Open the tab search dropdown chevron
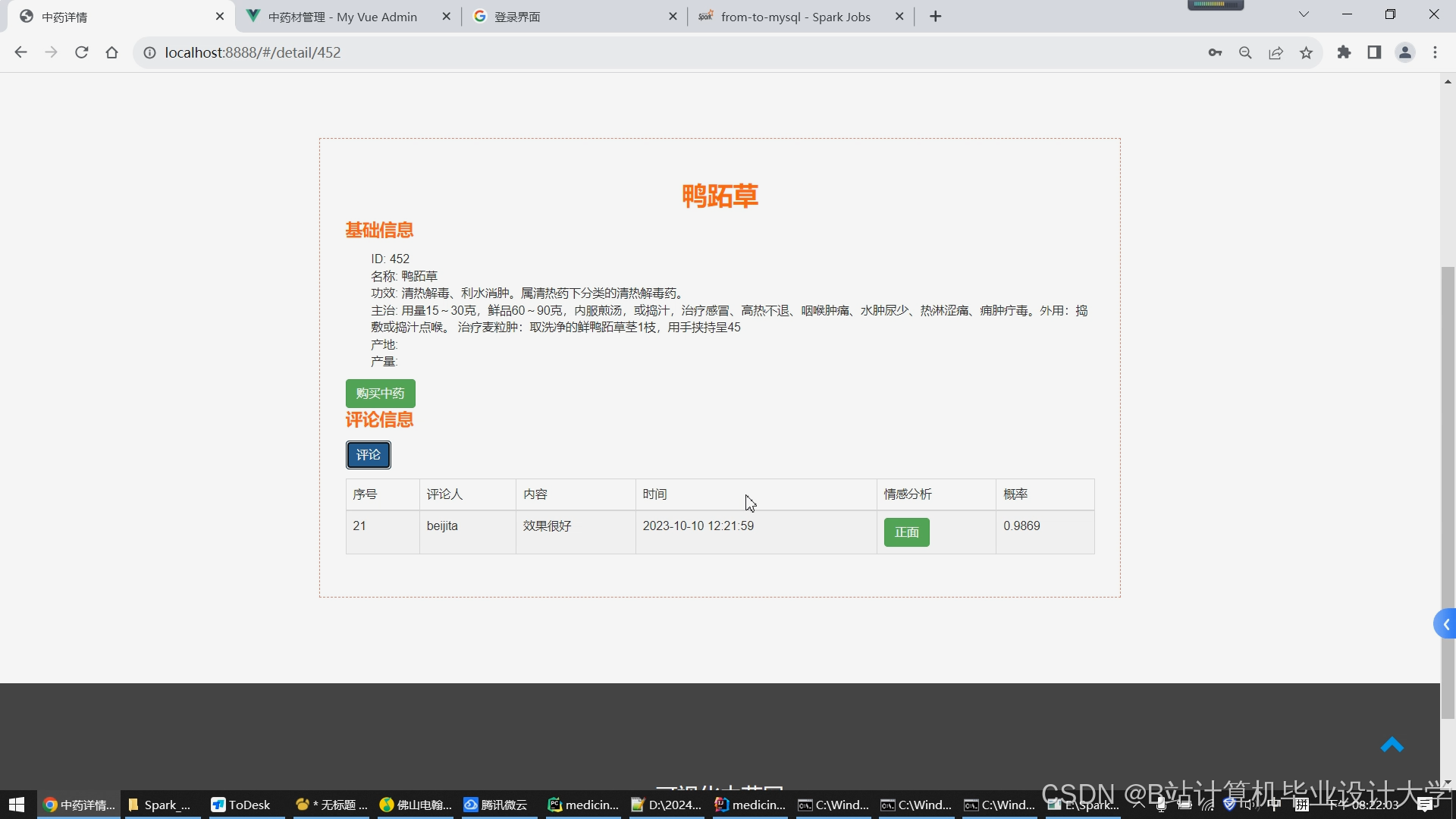The height and width of the screenshot is (819, 1456). [x=1304, y=15]
